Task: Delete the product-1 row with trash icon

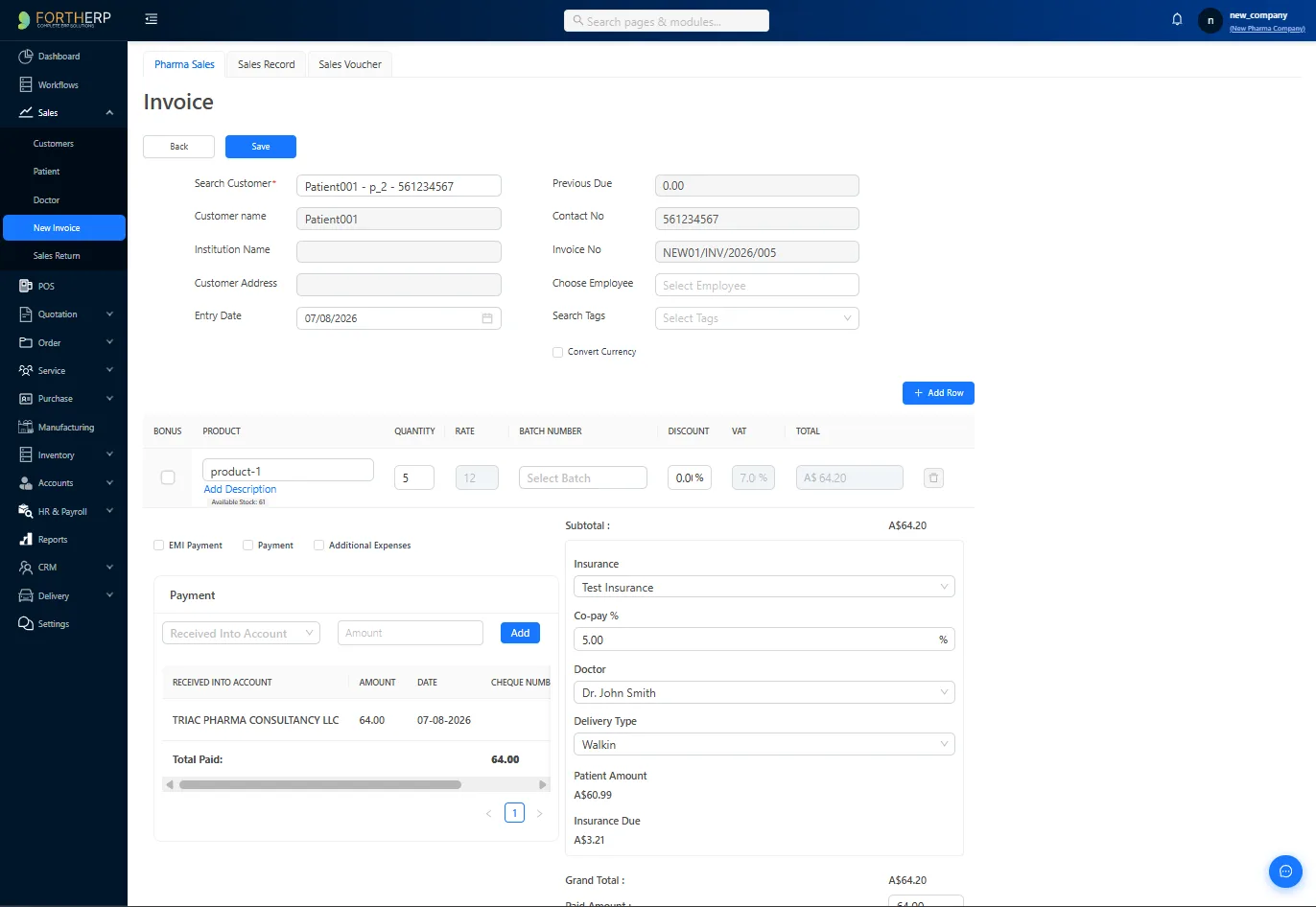Action: click(933, 477)
